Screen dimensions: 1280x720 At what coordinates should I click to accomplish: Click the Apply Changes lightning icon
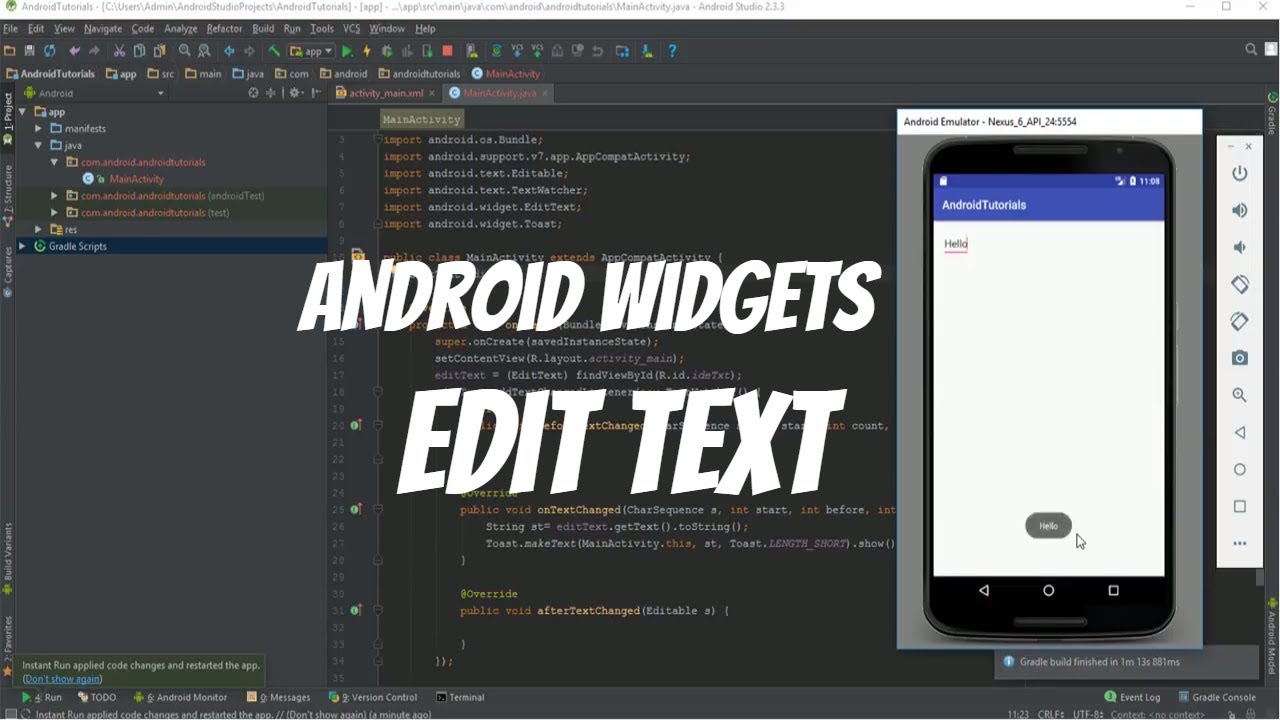(x=367, y=51)
